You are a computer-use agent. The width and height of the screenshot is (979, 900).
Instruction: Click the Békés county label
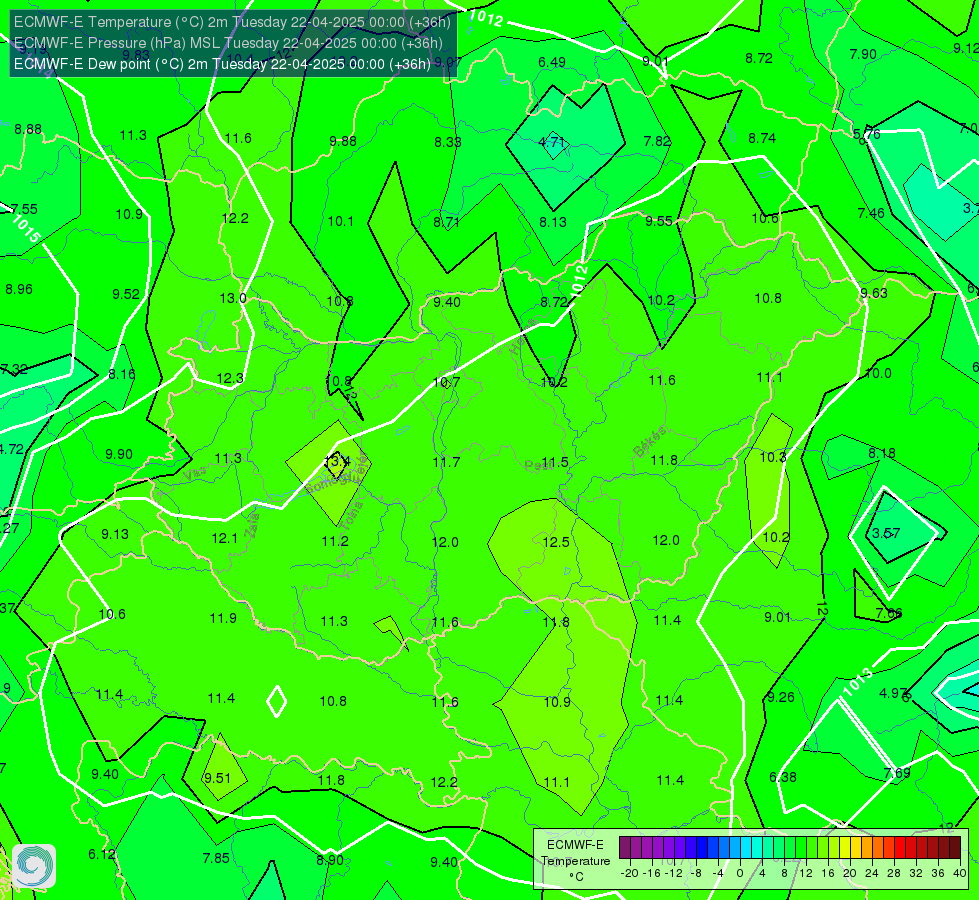pos(649,442)
